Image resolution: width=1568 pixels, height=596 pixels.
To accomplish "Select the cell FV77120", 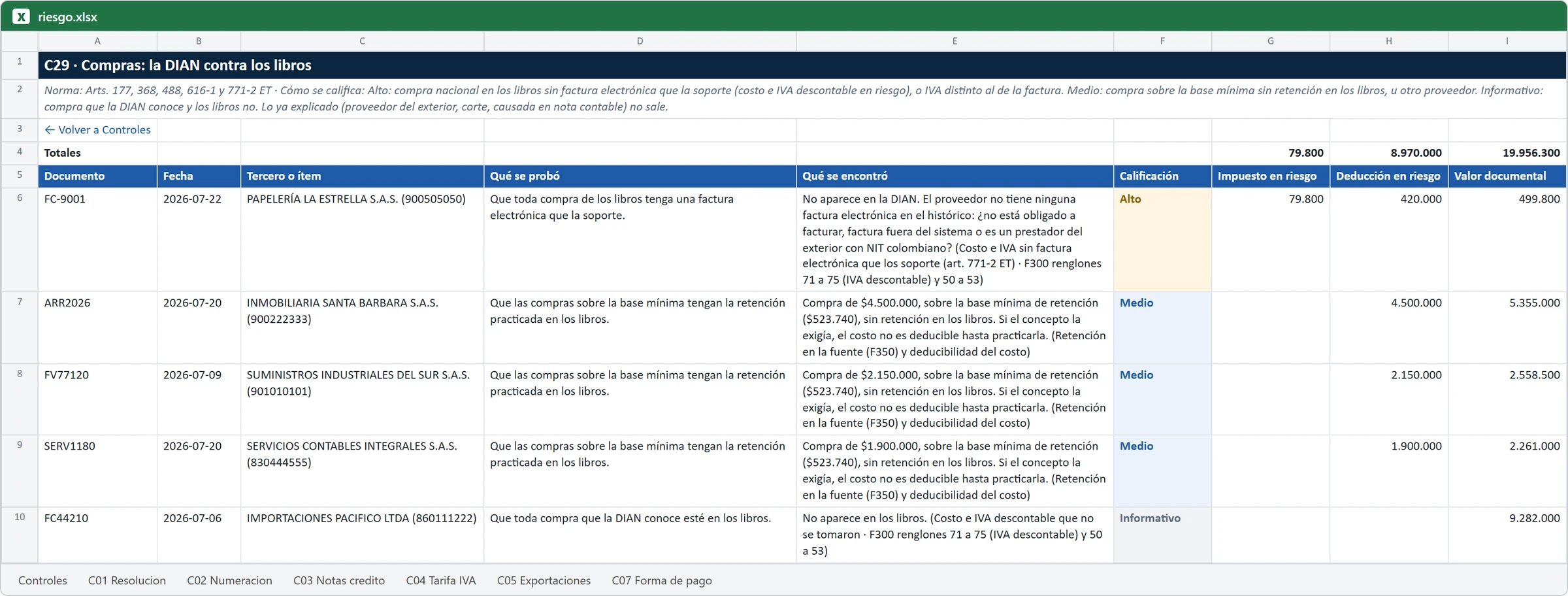I will click(97, 399).
